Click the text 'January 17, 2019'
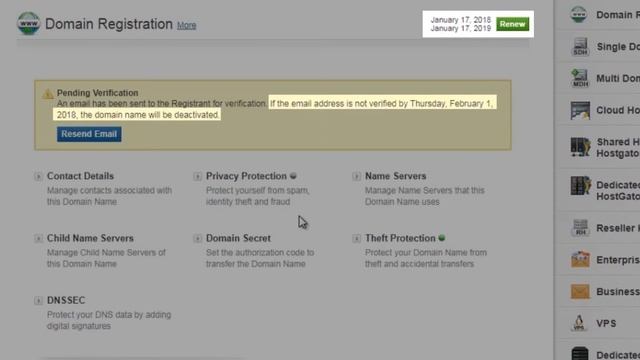 (461, 29)
